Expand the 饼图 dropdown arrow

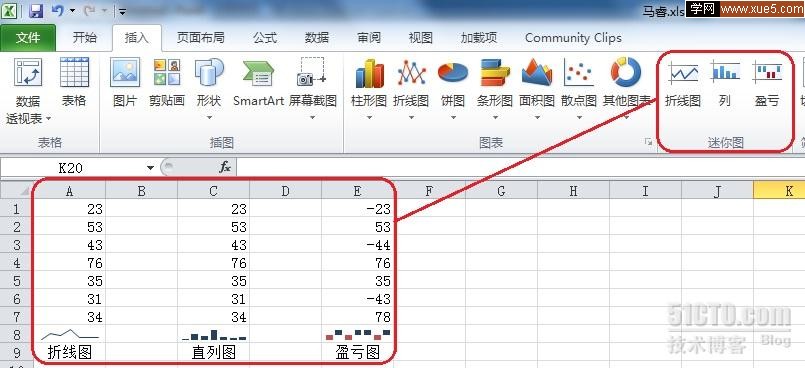(x=453, y=118)
